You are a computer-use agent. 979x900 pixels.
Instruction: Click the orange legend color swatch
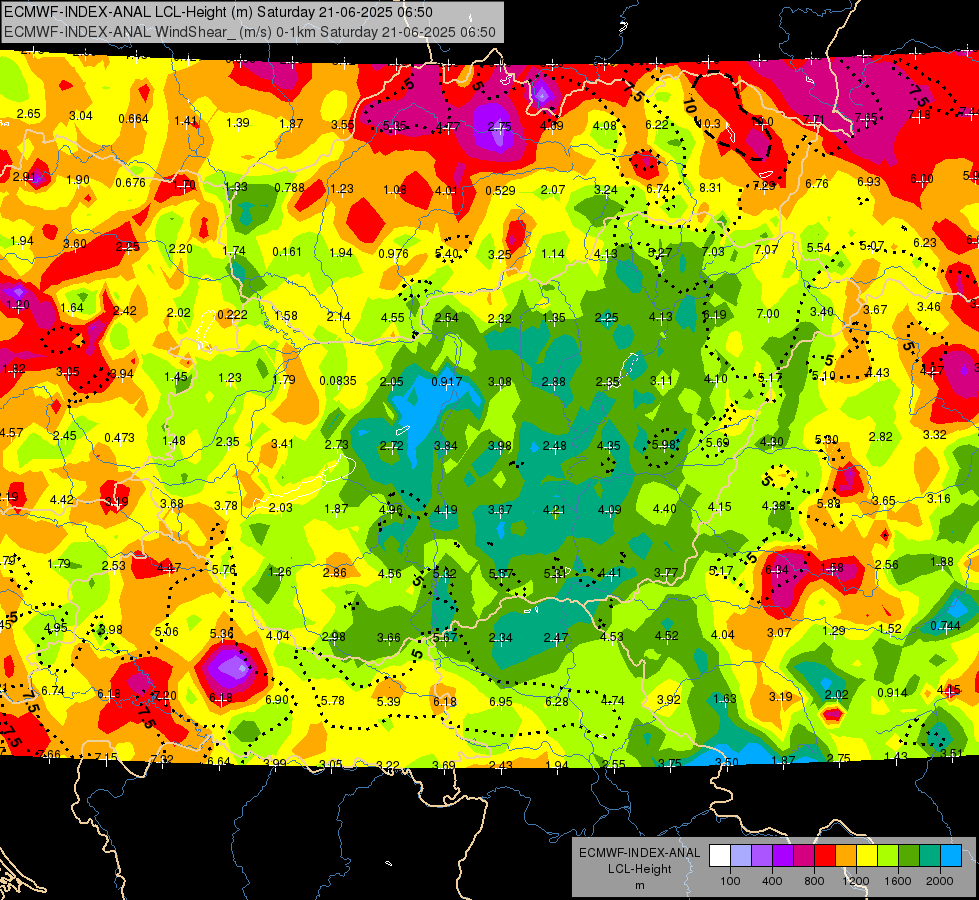[x=846, y=855]
